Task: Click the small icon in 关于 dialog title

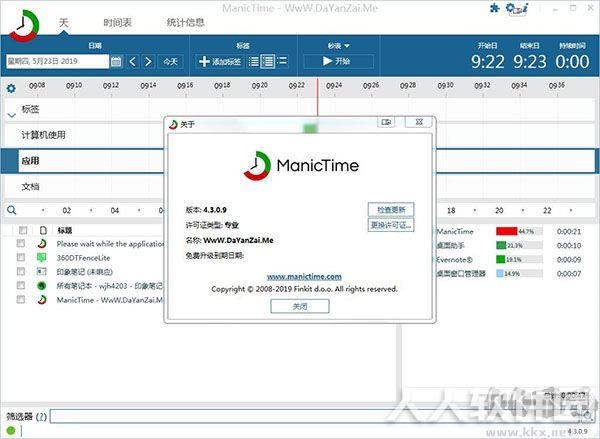Action: (173, 124)
